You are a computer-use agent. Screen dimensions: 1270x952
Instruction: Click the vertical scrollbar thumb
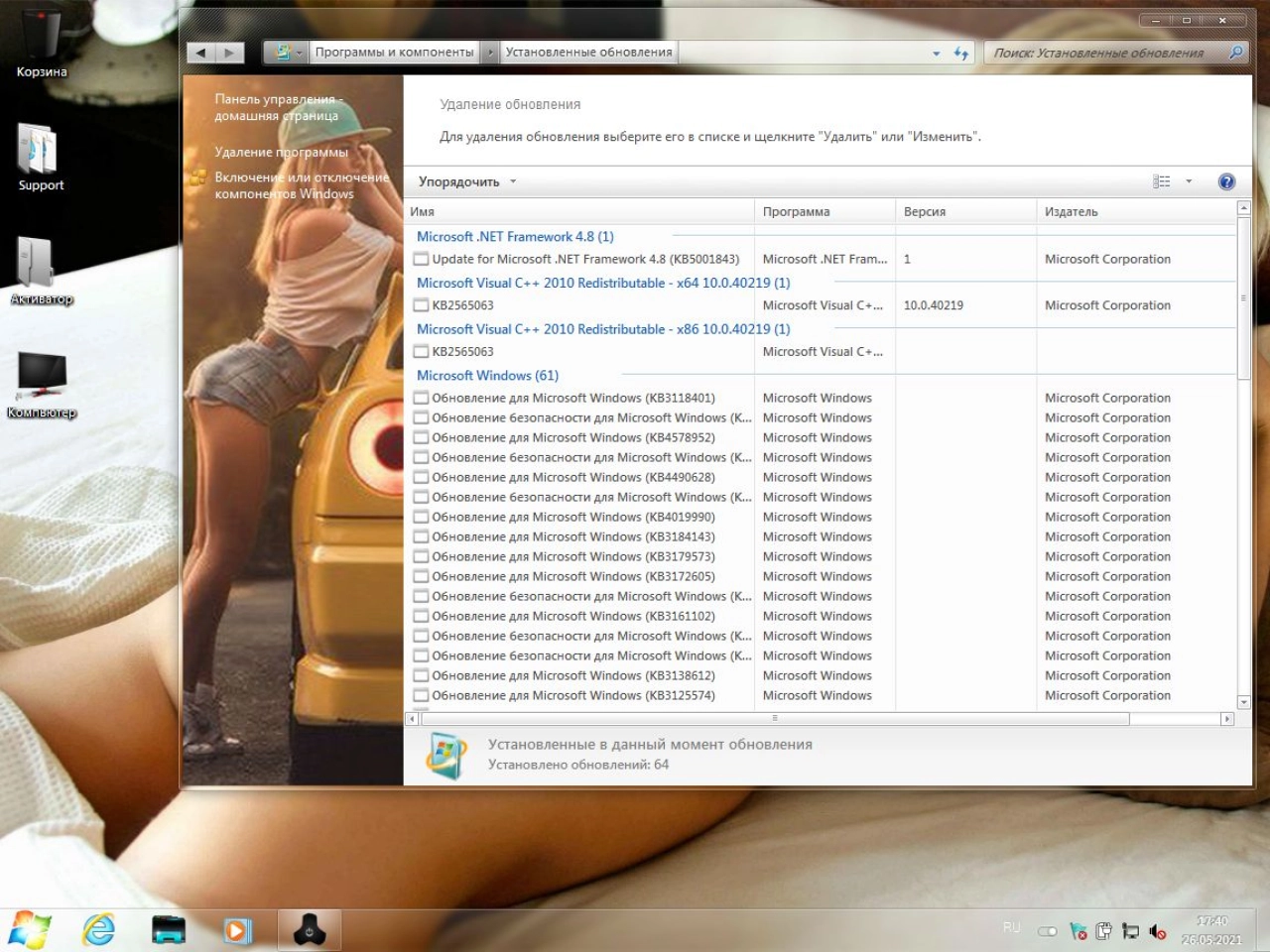(1243, 298)
